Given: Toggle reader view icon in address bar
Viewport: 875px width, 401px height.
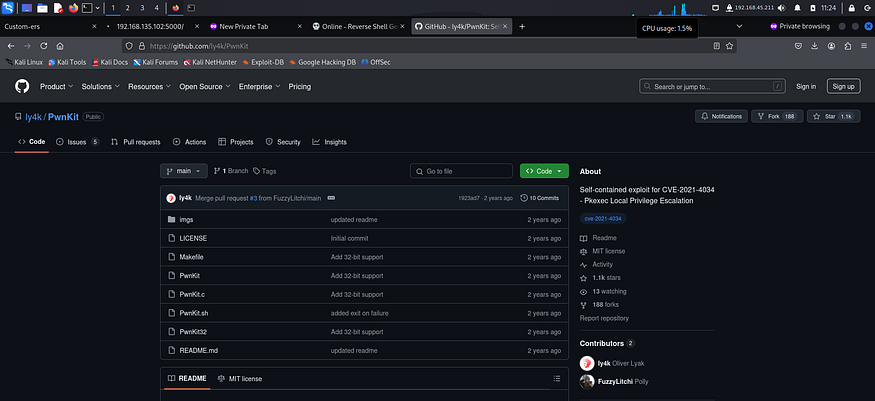Looking at the screenshot, I should click(717, 46).
